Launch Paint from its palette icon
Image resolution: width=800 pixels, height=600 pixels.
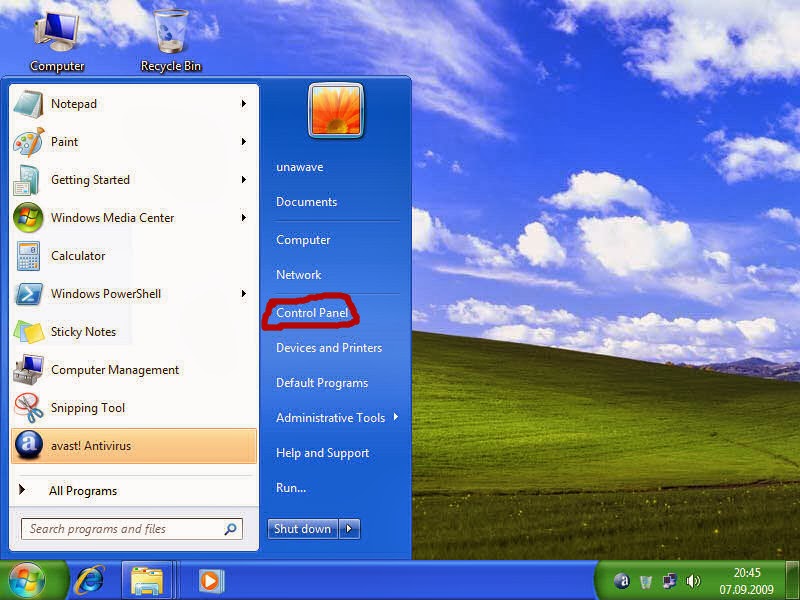pyautogui.click(x=29, y=142)
